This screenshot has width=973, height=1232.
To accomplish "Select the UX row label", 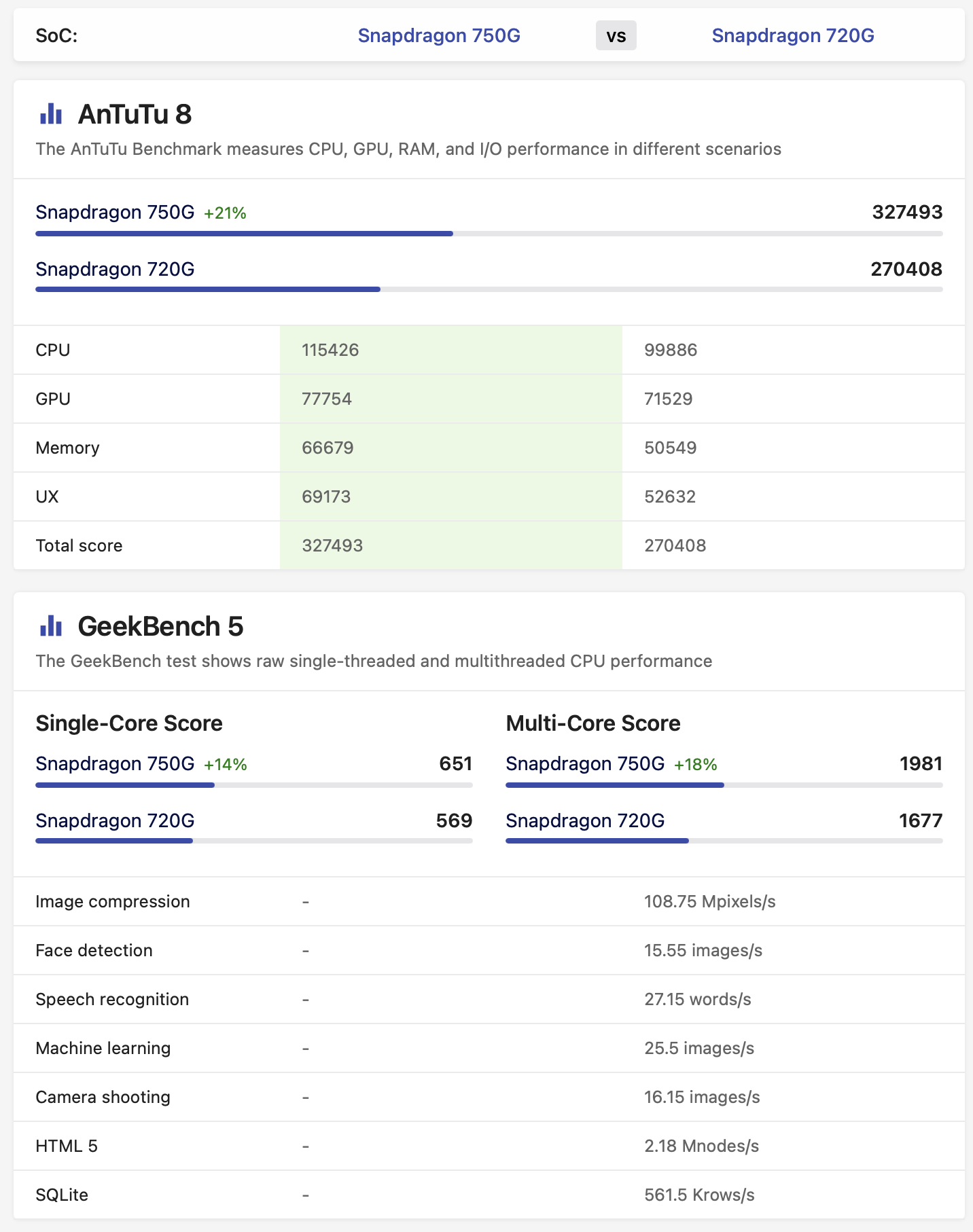I will click(47, 497).
